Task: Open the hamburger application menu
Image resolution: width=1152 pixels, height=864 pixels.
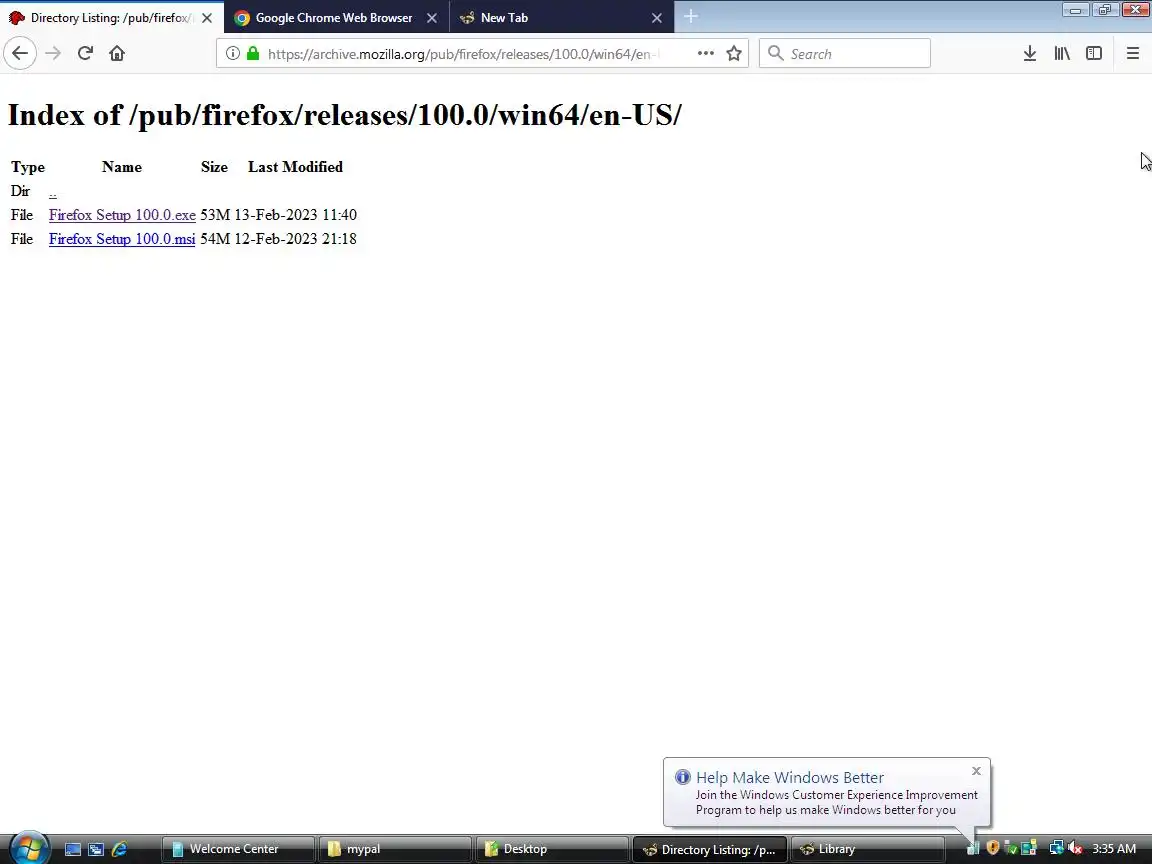Action: click(x=1133, y=54)
